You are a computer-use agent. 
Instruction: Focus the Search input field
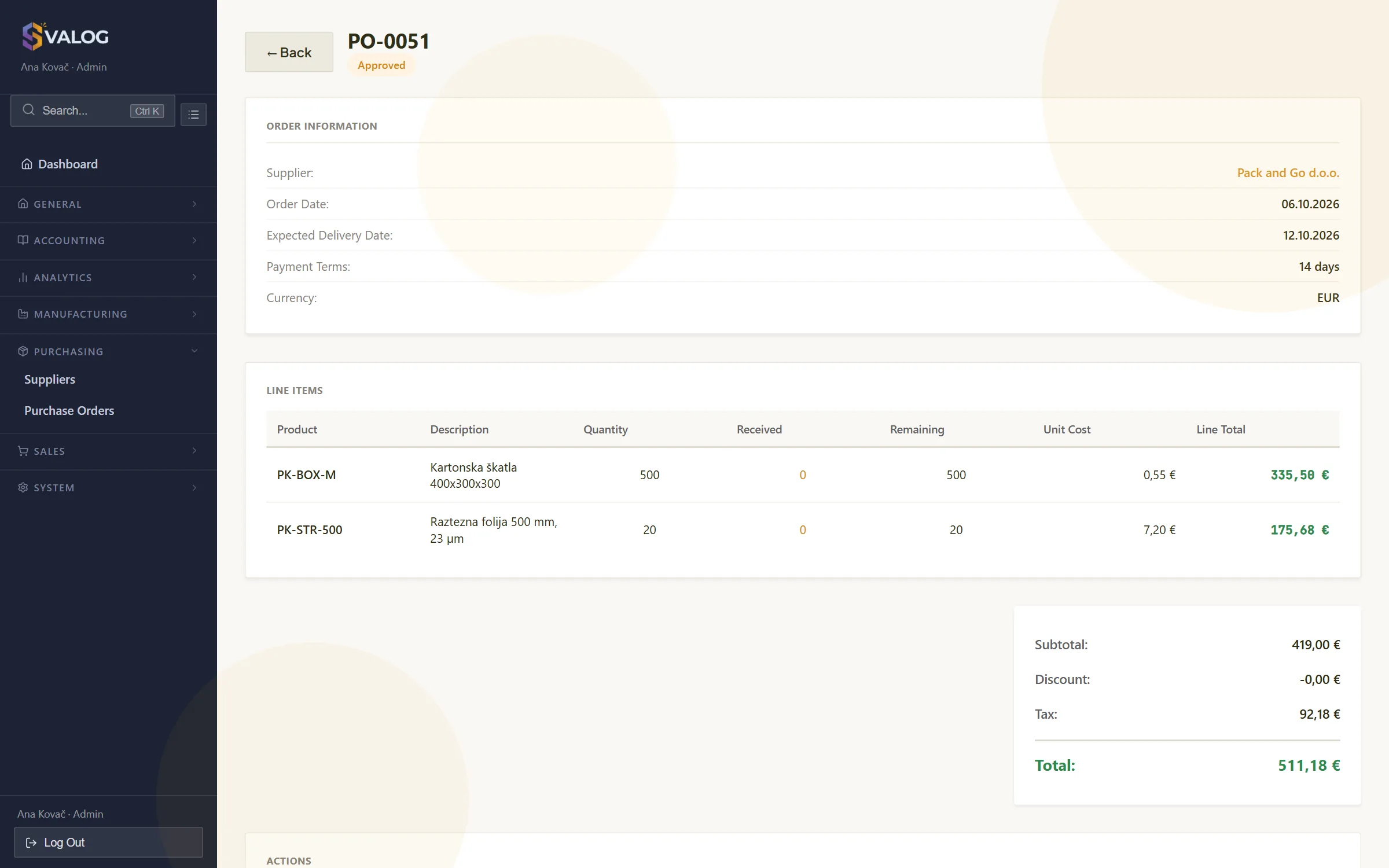pos(93,111)
